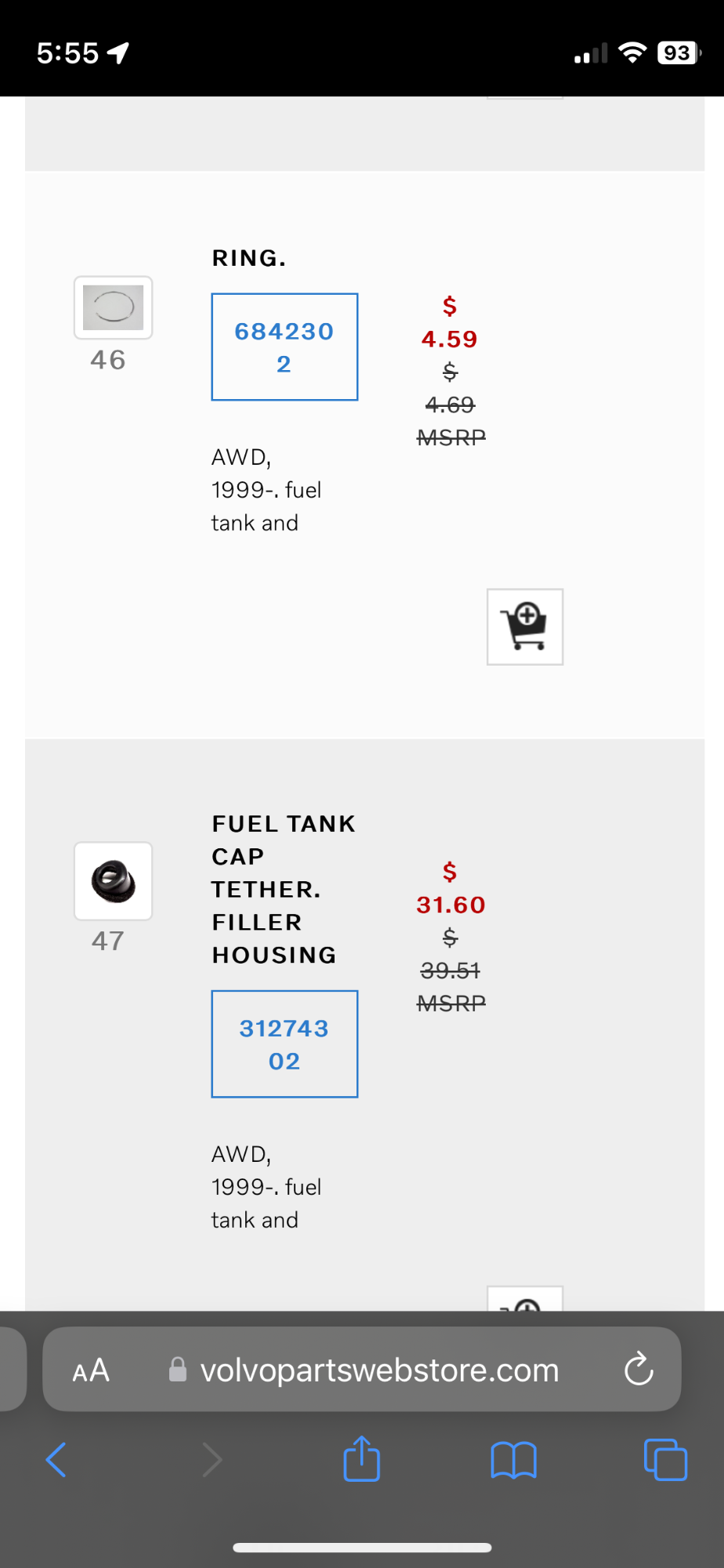Tap the Fuel Tank Cap Tether title
Image resolution: width=724 pixels, height=1568 pixels.
pos(284,889)
